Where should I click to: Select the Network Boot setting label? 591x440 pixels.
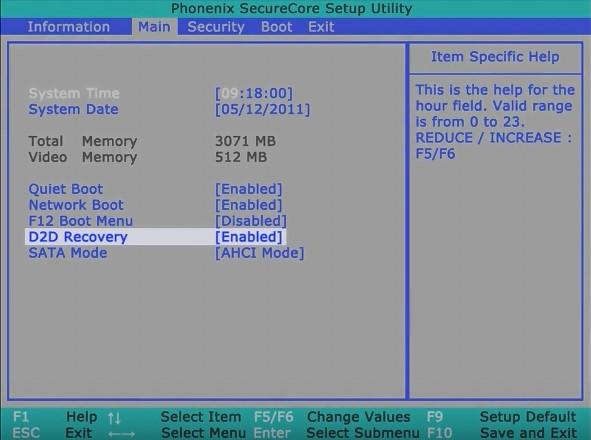76,205
